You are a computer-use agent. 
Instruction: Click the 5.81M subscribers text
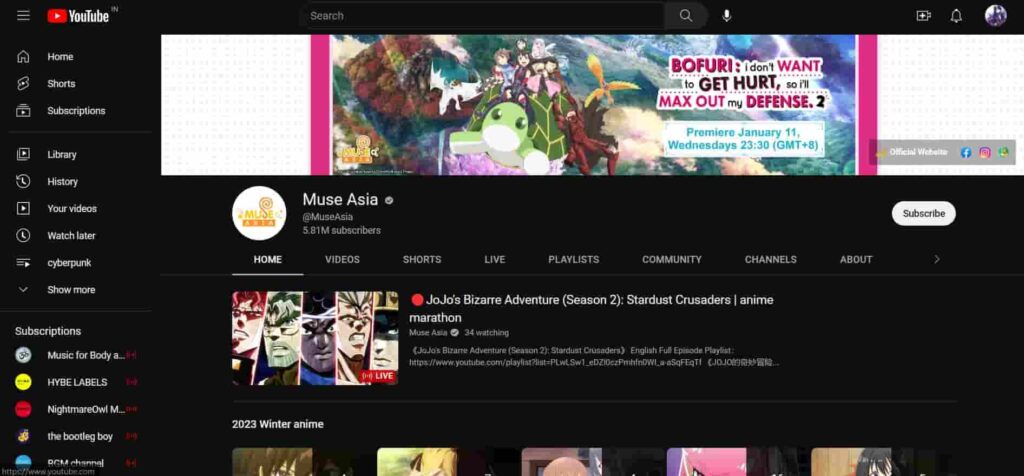pos(342,230)
